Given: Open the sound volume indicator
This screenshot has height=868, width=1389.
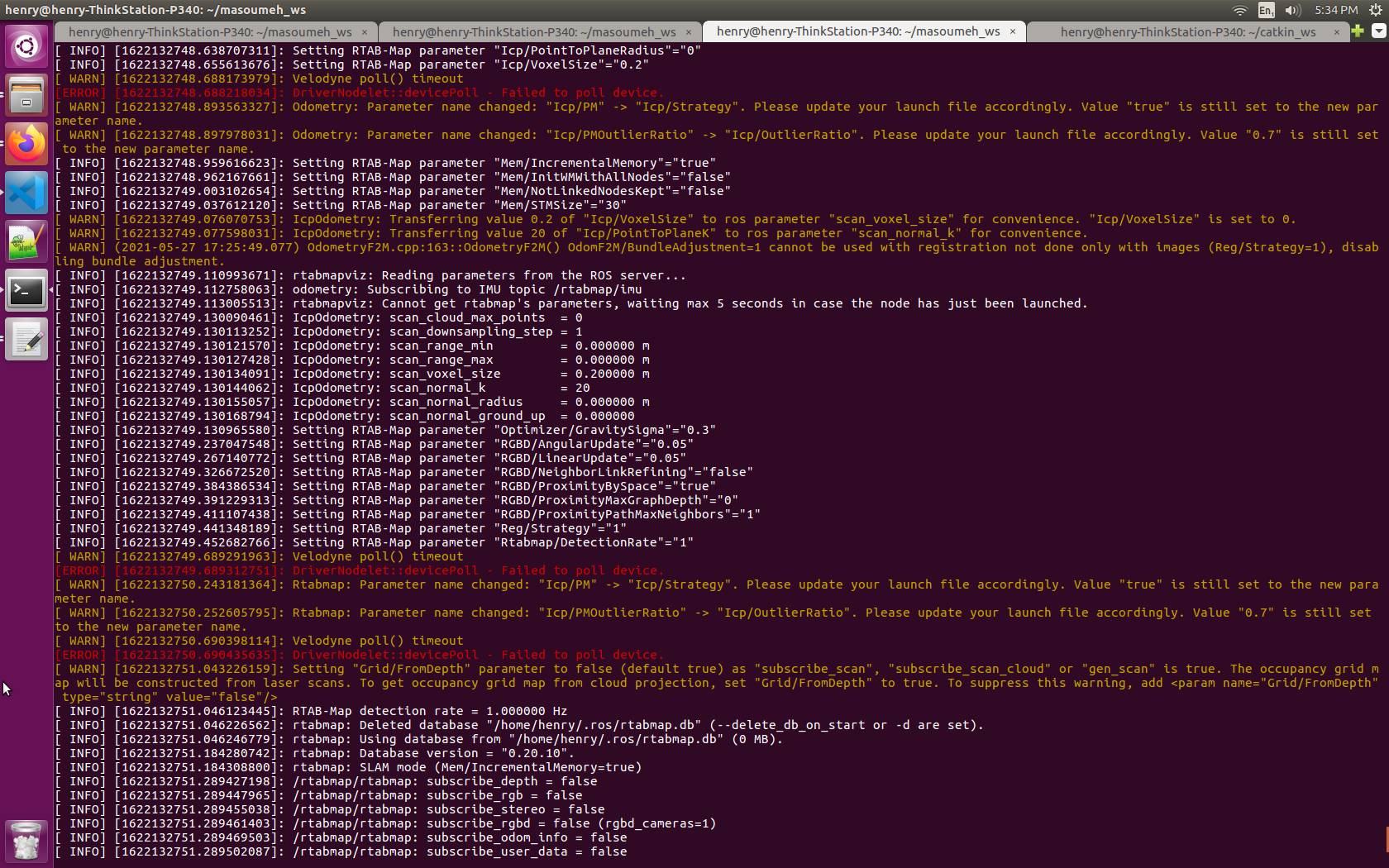Looking at the screenshot, I should 1293,10.
